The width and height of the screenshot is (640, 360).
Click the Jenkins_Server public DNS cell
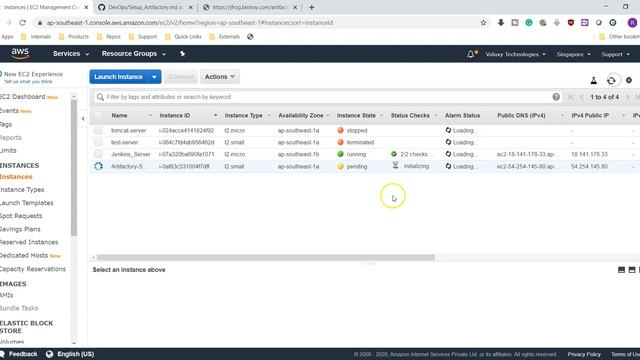pos(527,154)
